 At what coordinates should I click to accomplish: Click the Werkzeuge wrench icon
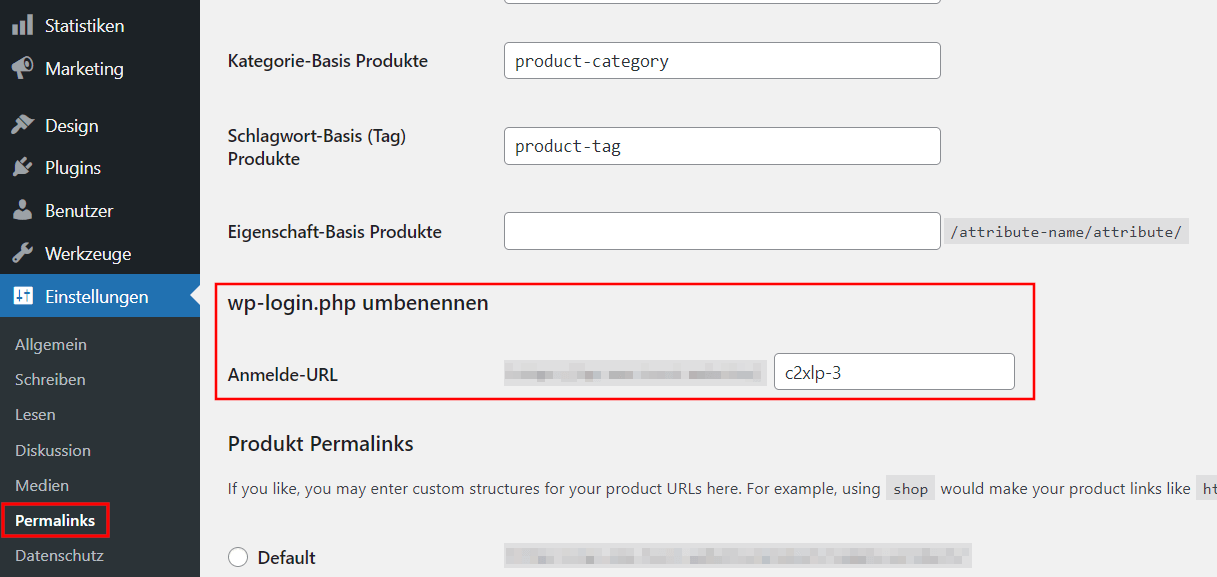(x=22, y=254)
